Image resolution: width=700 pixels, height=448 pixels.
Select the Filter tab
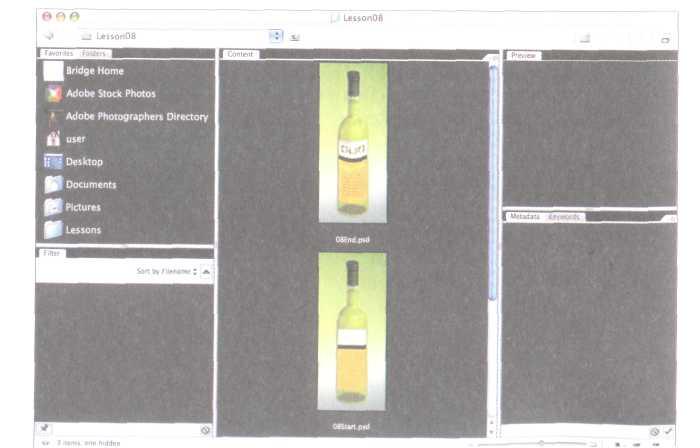(51, 253)
